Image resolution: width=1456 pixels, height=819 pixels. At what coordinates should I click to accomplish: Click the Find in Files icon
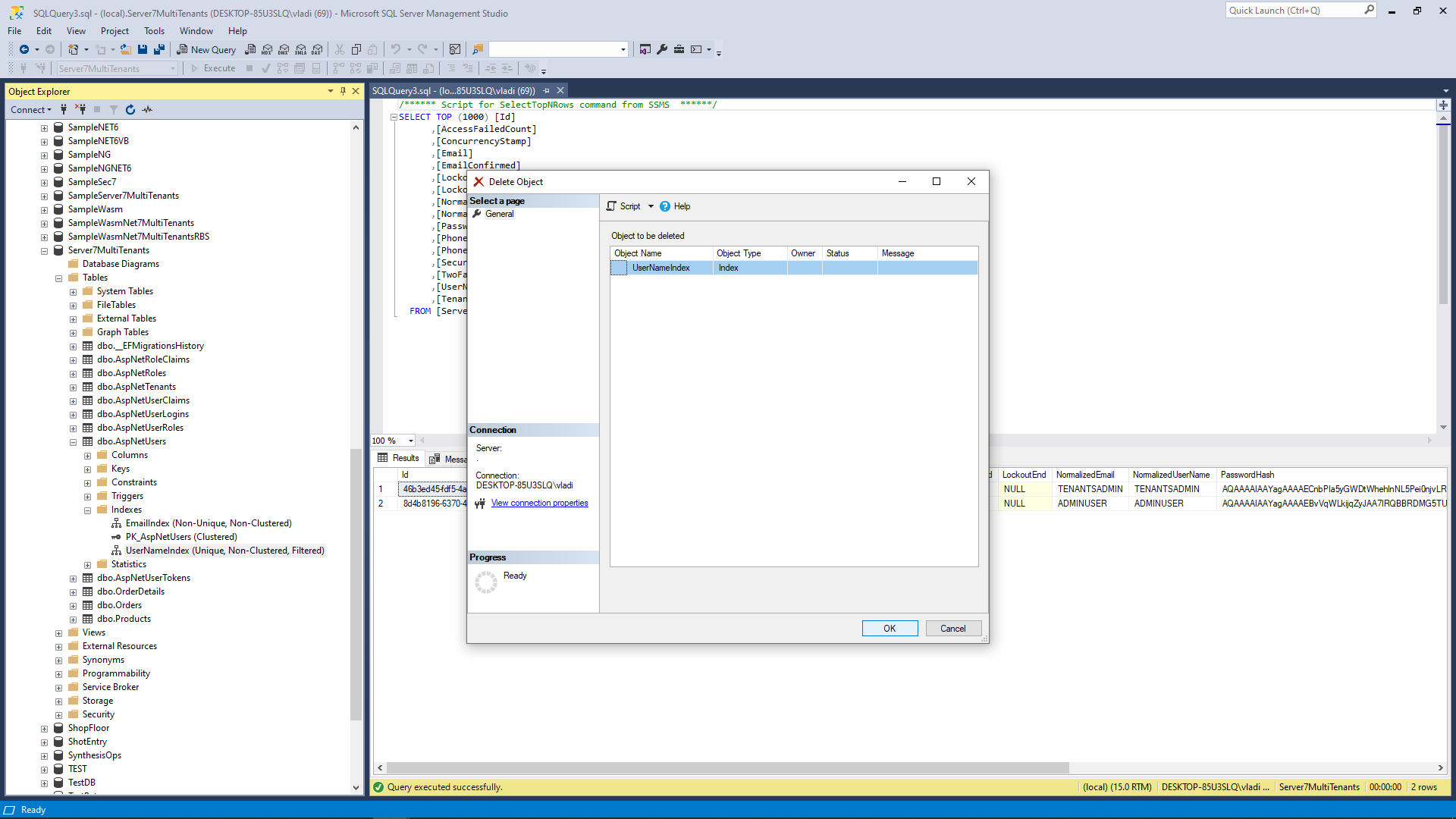pyautogui.click(x=478, y=49)
